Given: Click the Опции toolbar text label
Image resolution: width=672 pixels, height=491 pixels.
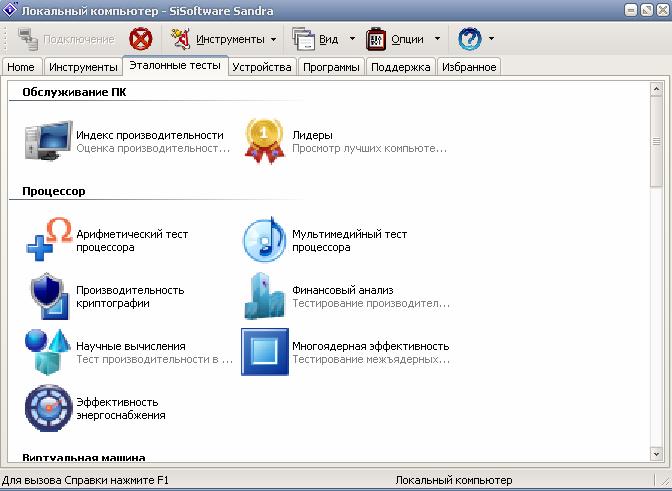Looking at the screenshot, I should coord(407,39).
